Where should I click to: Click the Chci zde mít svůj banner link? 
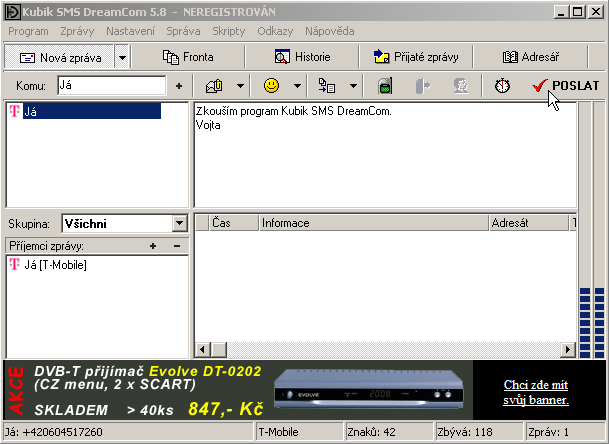point(536,392)
